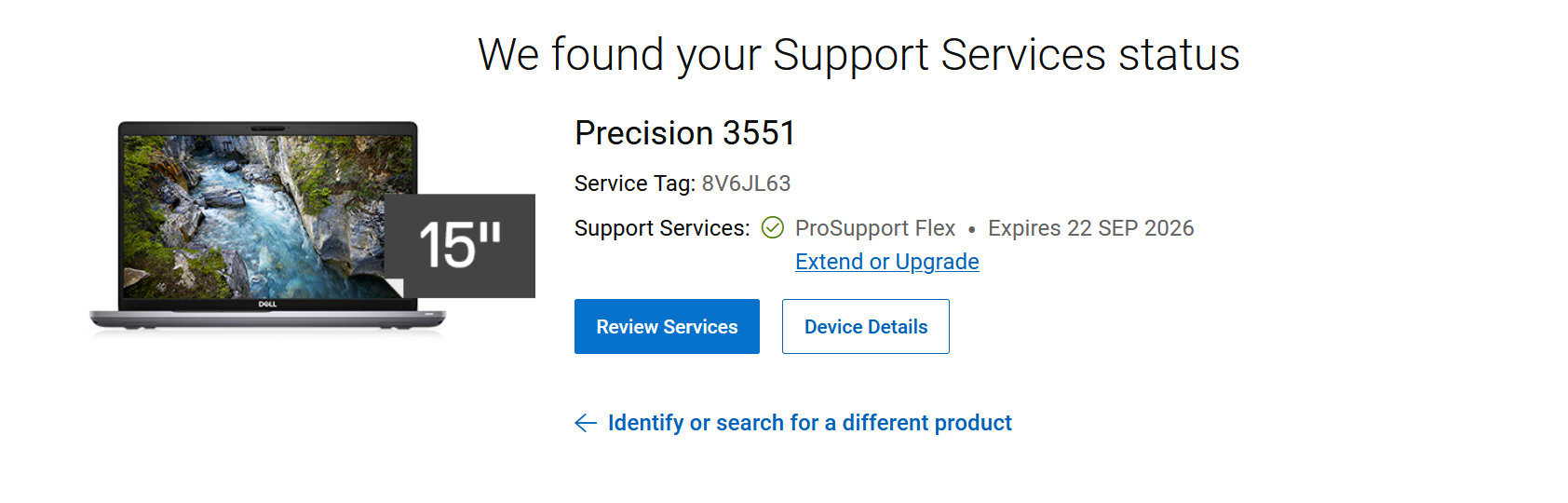Click the Expires 22 SEP 2026 text

(1090, 228)
